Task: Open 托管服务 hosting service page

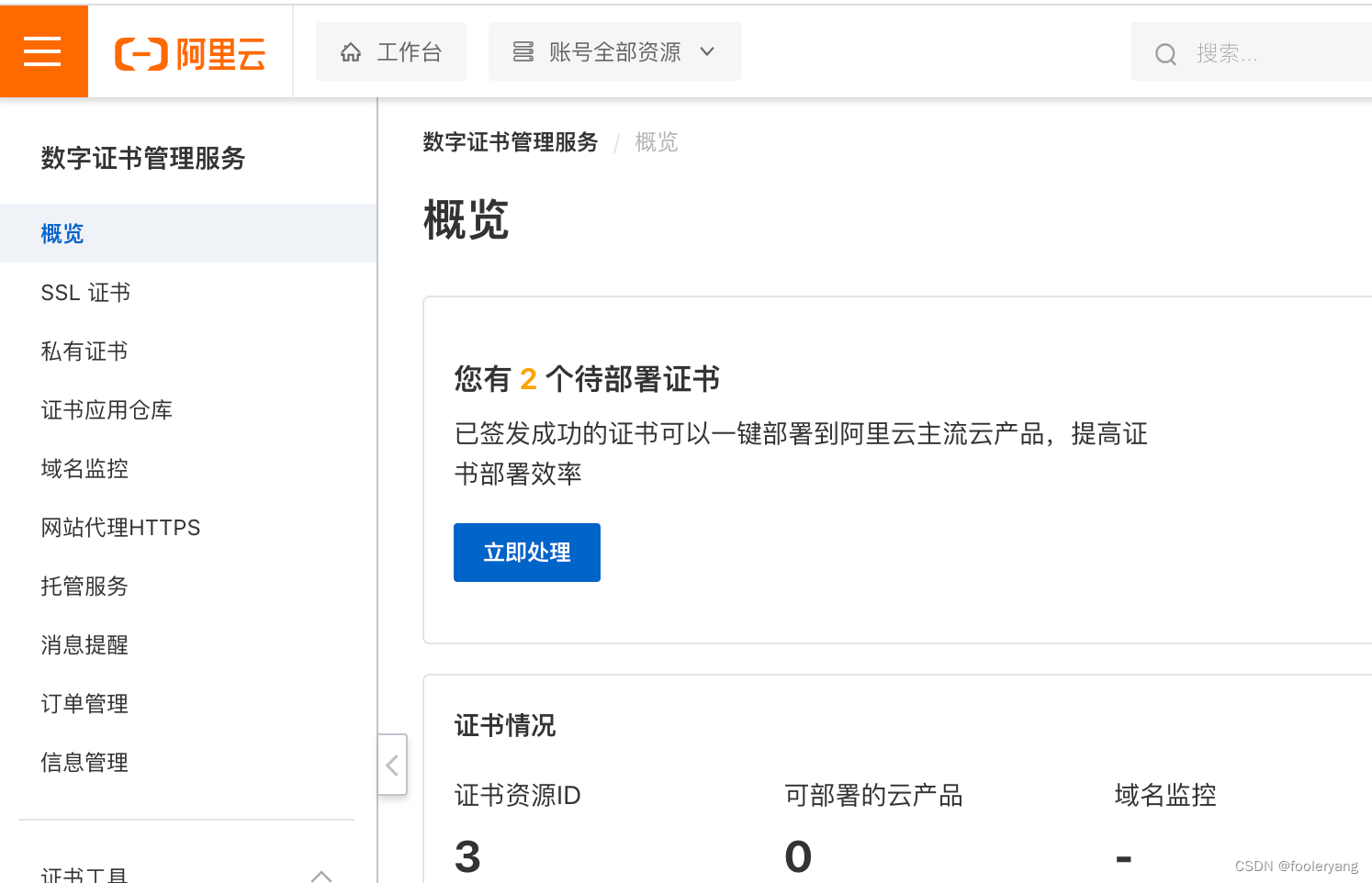Action: (84, 586)
